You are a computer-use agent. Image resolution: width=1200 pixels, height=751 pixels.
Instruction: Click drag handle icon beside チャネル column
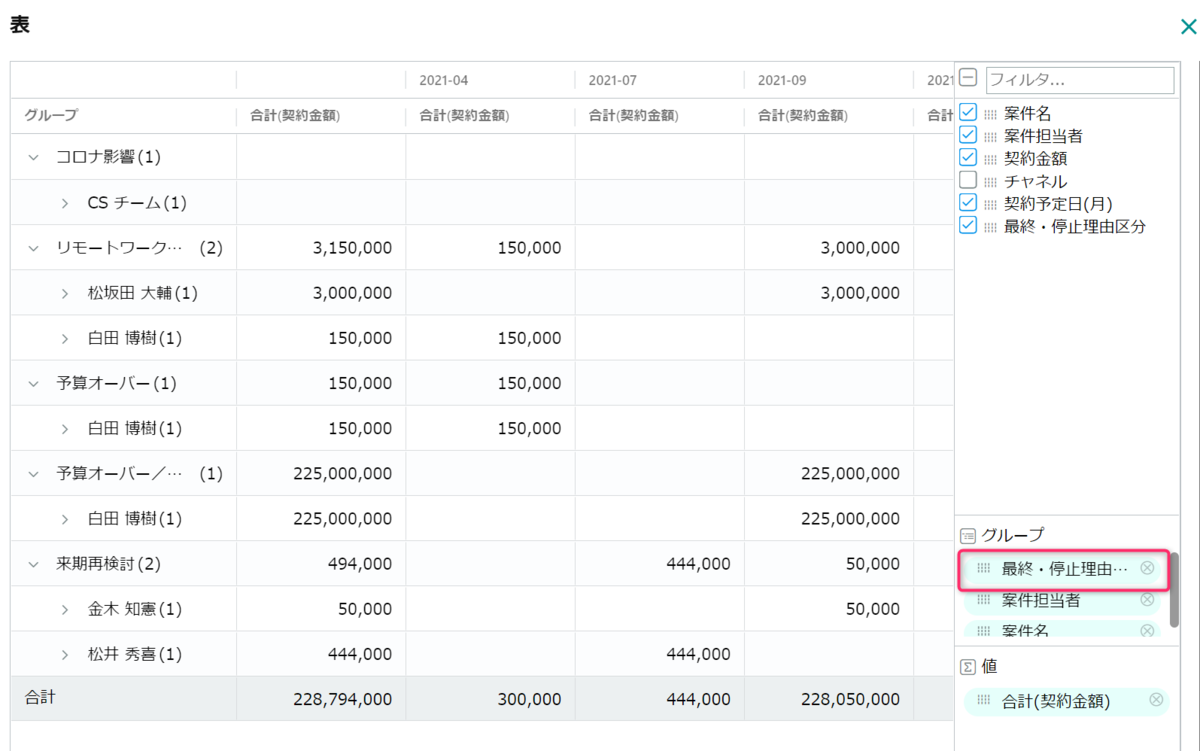[x=991, y=181]
